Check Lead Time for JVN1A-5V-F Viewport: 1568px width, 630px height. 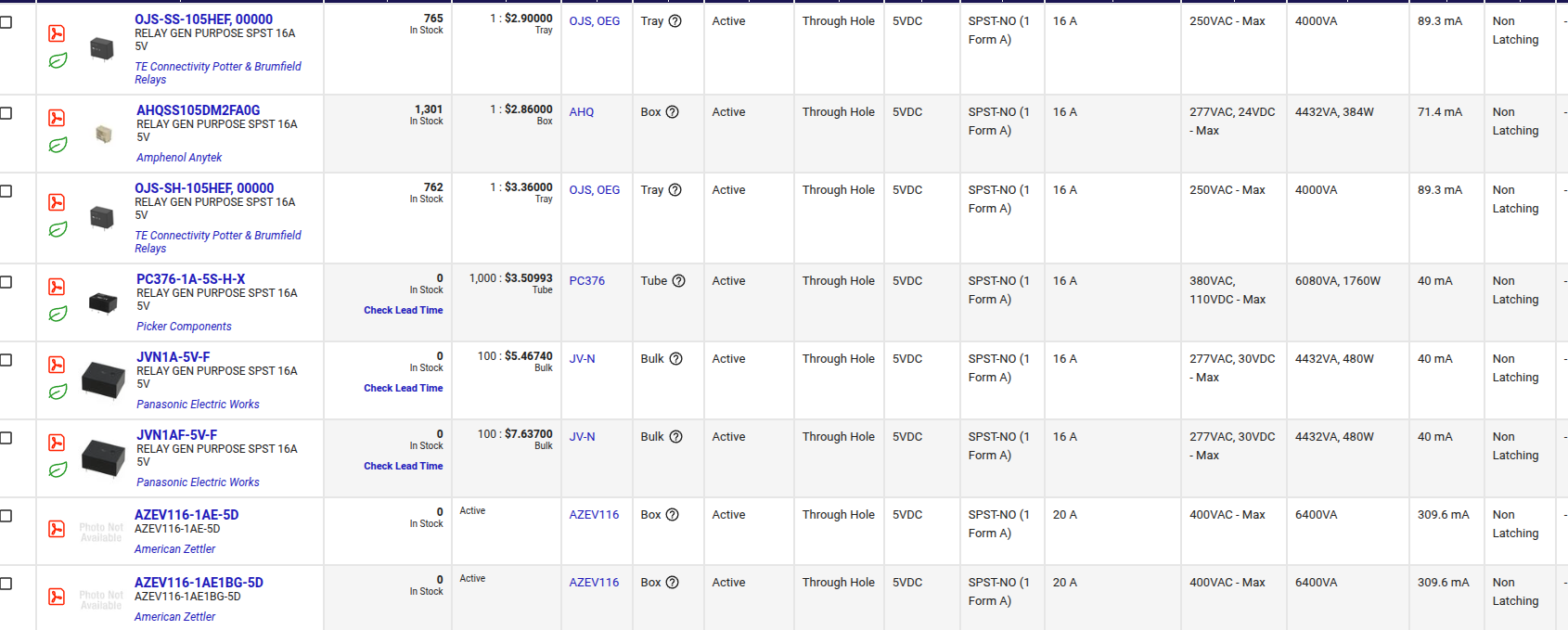[403, 388]
